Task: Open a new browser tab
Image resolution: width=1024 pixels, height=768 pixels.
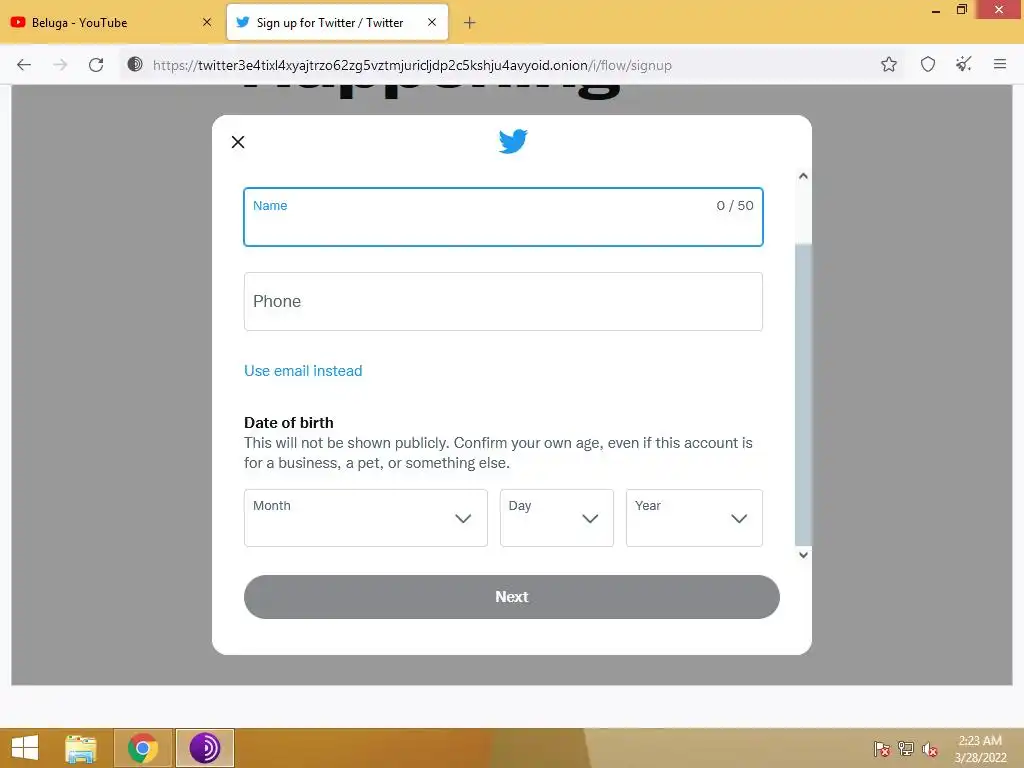Action: 470,23
